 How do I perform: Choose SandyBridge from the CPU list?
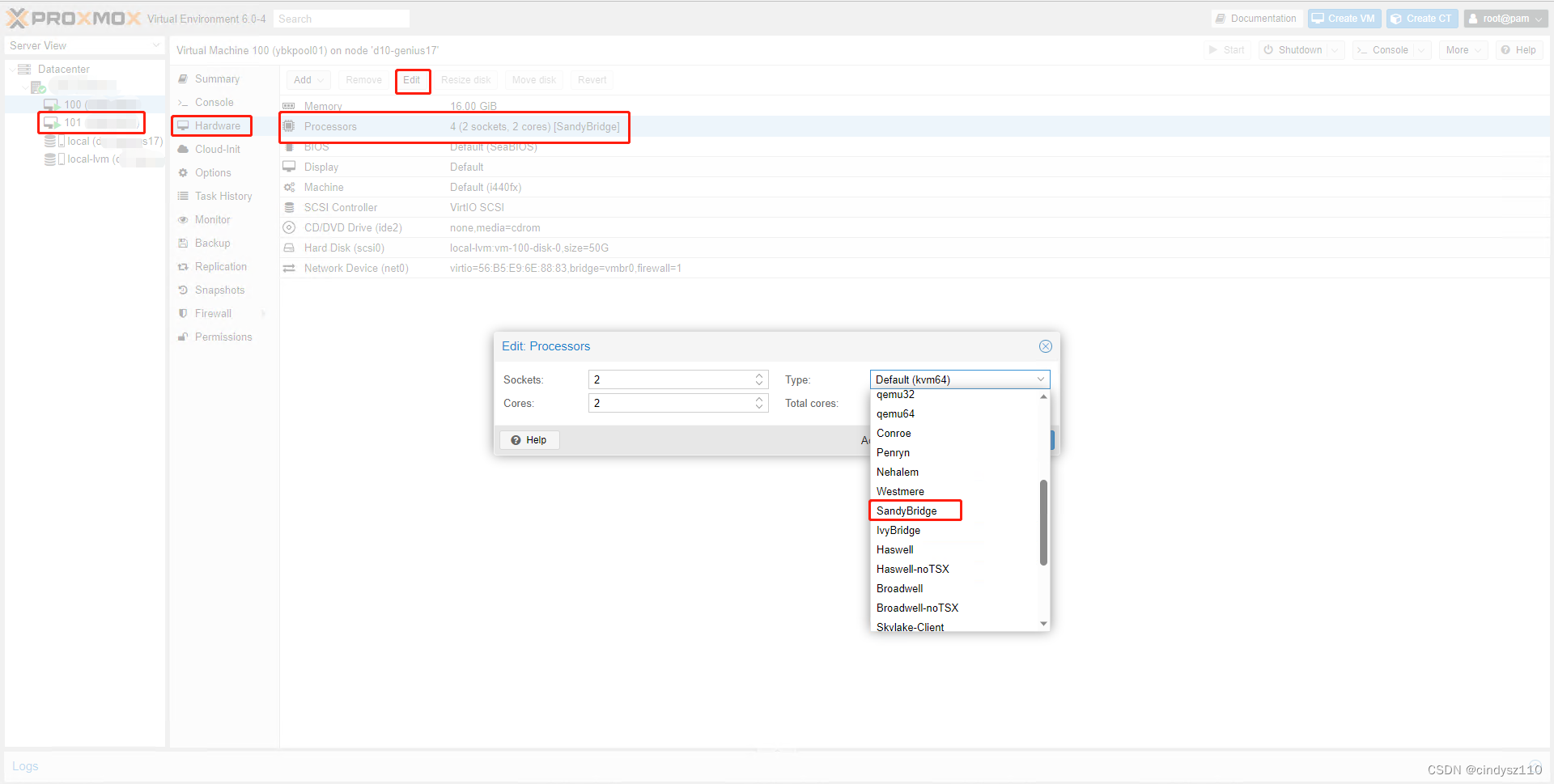[954, 511]
